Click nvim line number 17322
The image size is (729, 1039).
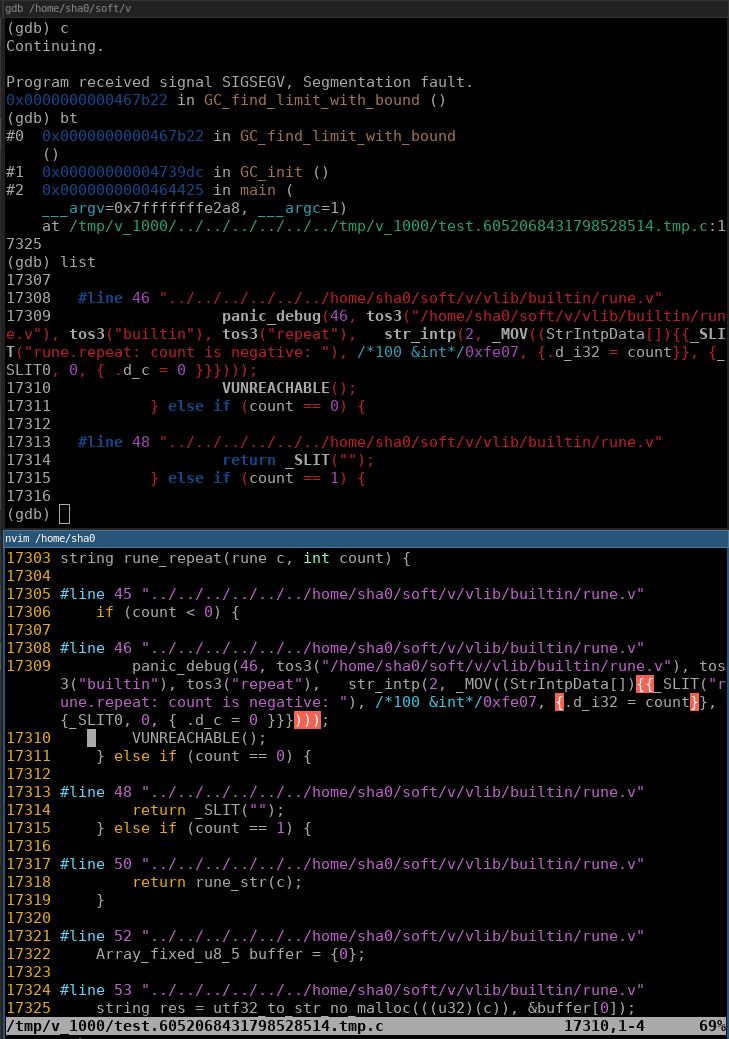(28, 954)
